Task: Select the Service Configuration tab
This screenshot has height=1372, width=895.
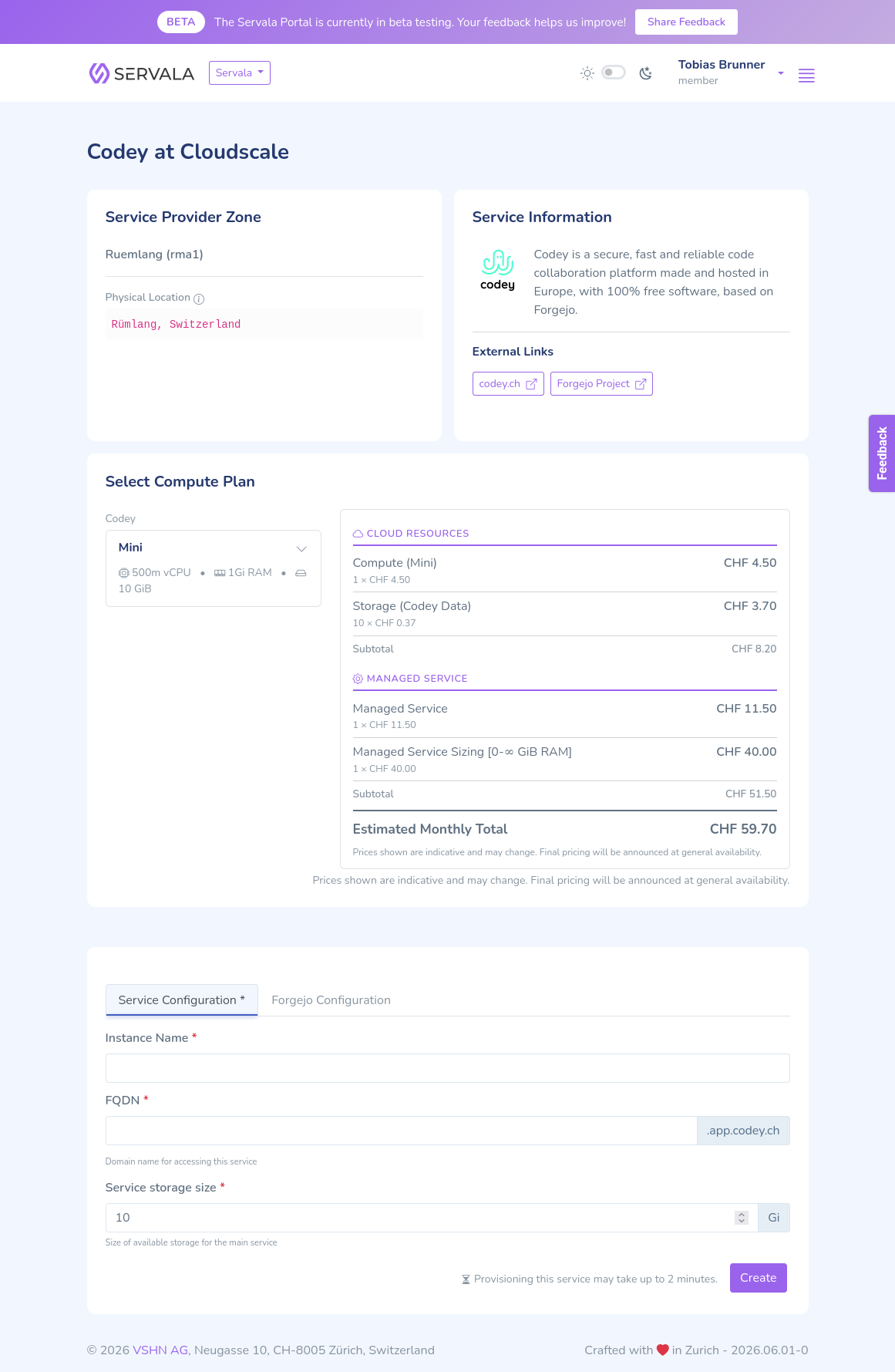Action: pyautogui.click(x=182, y=1000)
